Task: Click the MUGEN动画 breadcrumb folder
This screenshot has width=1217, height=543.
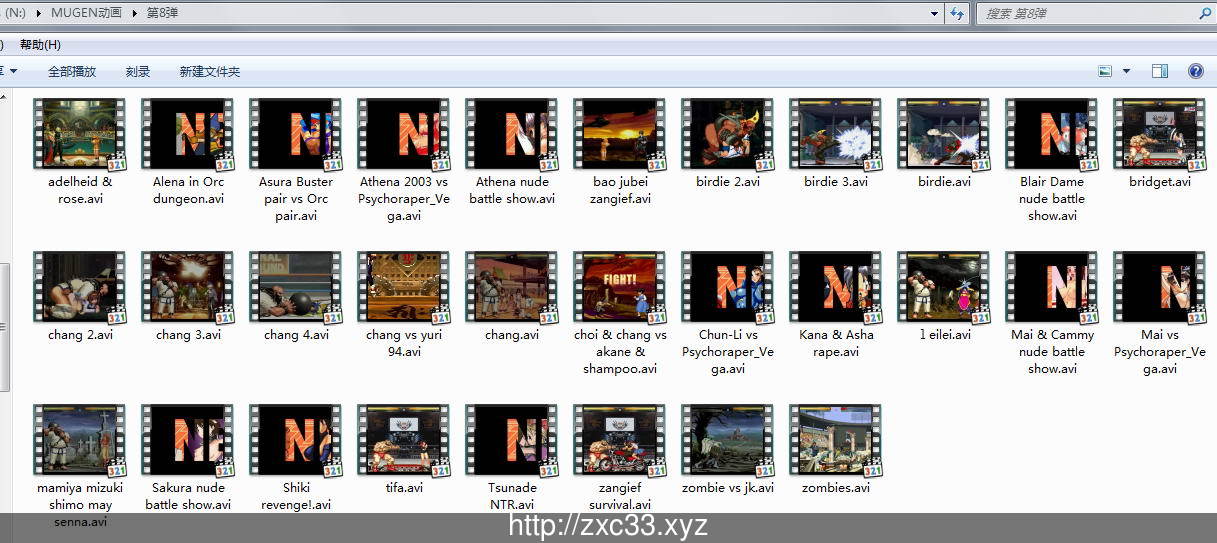Action: tap(86, 14)
